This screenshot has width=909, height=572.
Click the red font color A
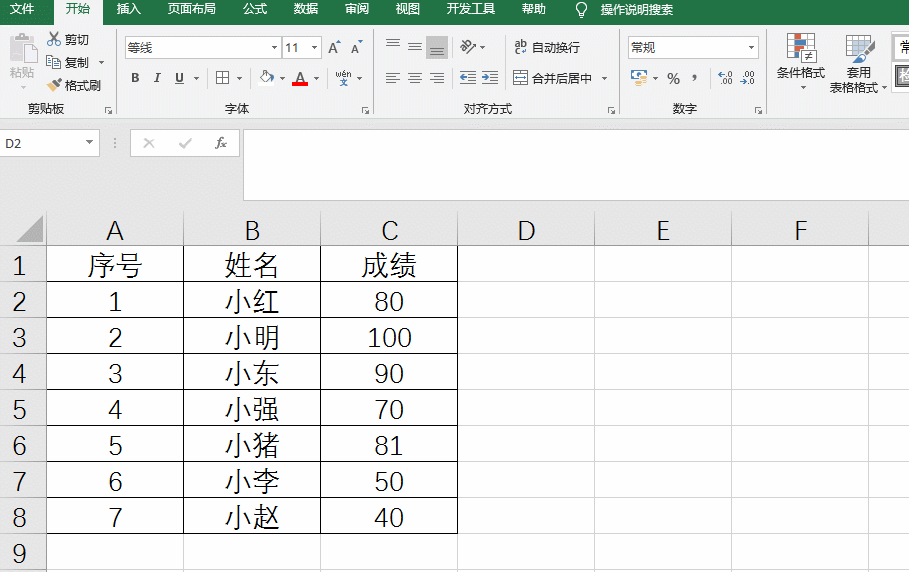[300, 78]
